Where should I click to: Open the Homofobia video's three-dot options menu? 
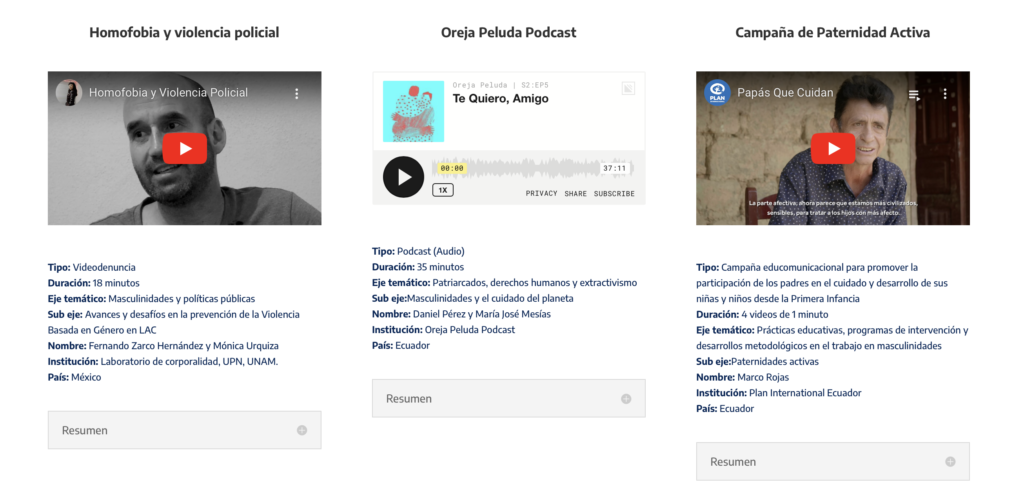point(296,93)
